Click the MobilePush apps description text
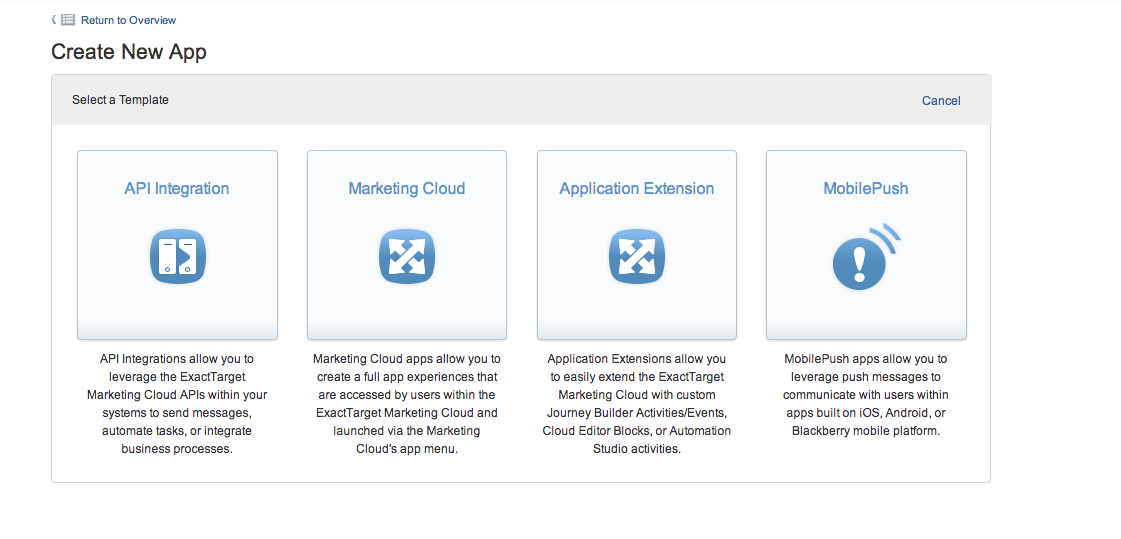 pos(866,395)
